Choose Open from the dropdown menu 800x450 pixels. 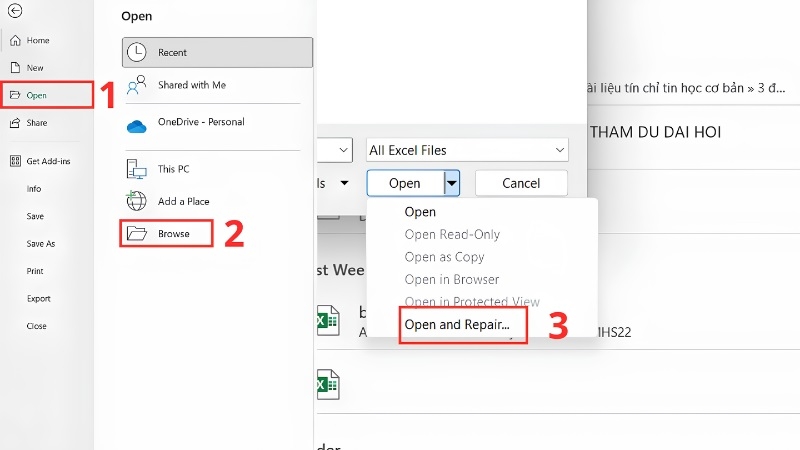click(x=420, y=212)
